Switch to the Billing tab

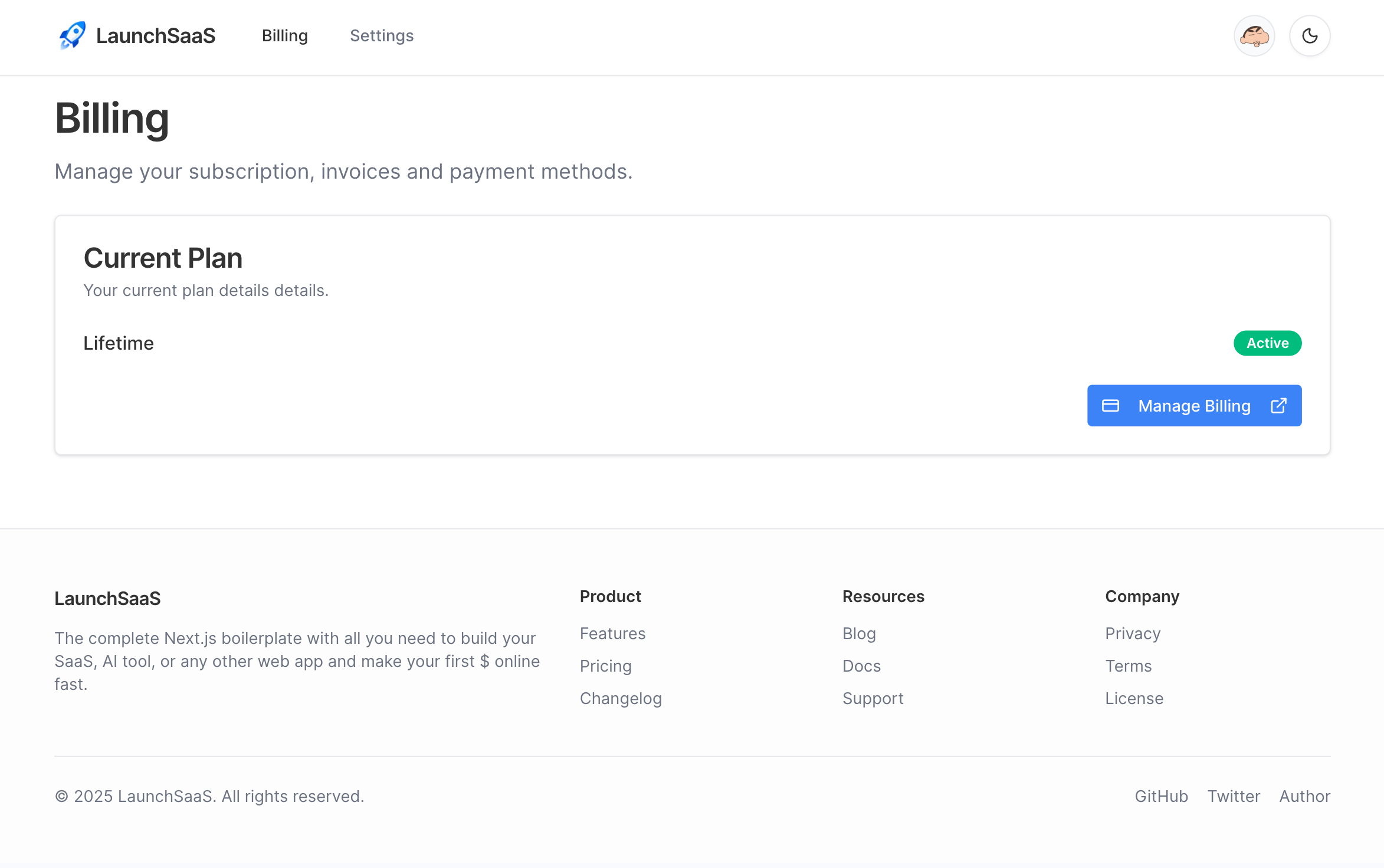[x=285, y=36]
